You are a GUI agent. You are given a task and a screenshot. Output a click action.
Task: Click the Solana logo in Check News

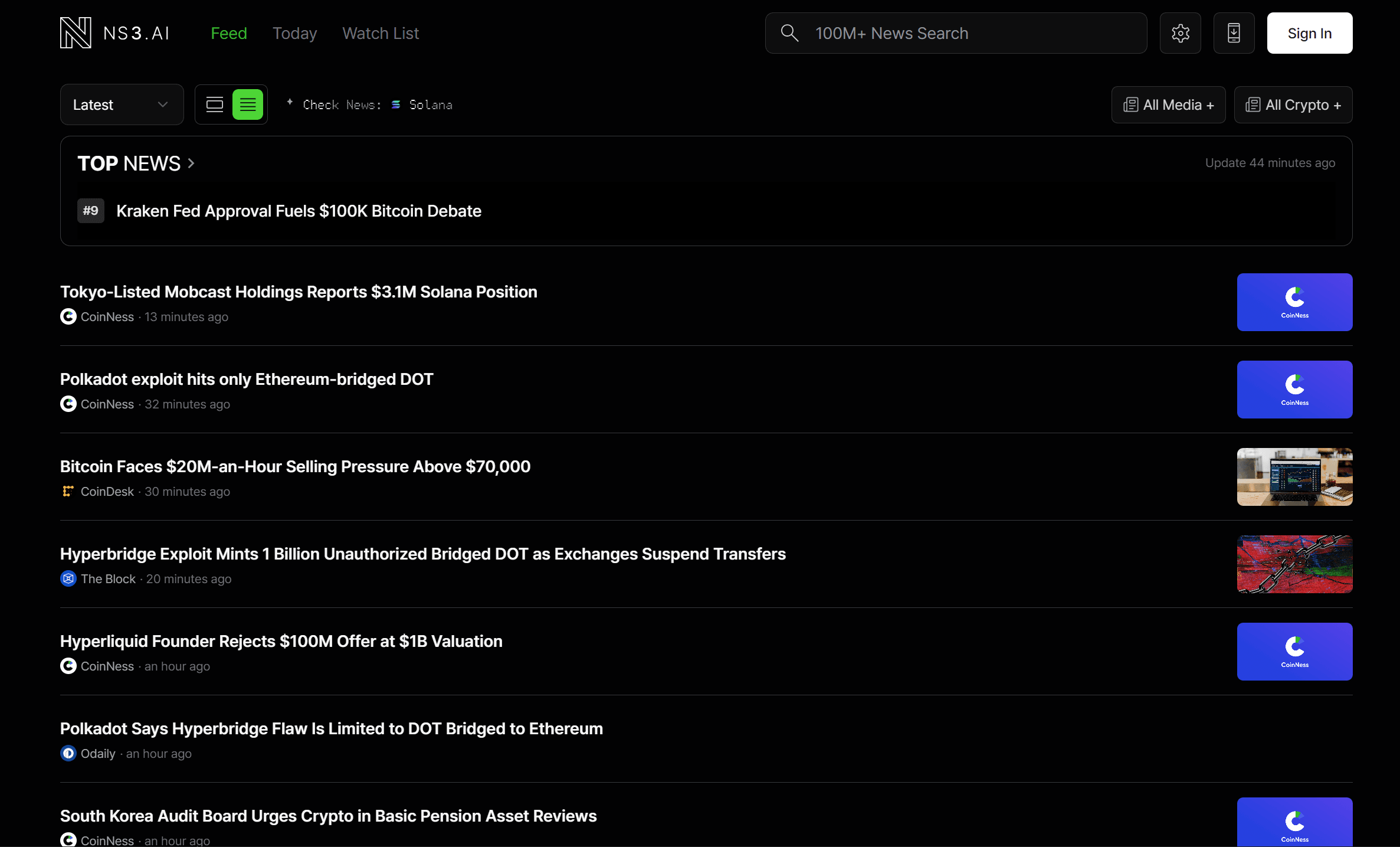click(x=396, y=104)
